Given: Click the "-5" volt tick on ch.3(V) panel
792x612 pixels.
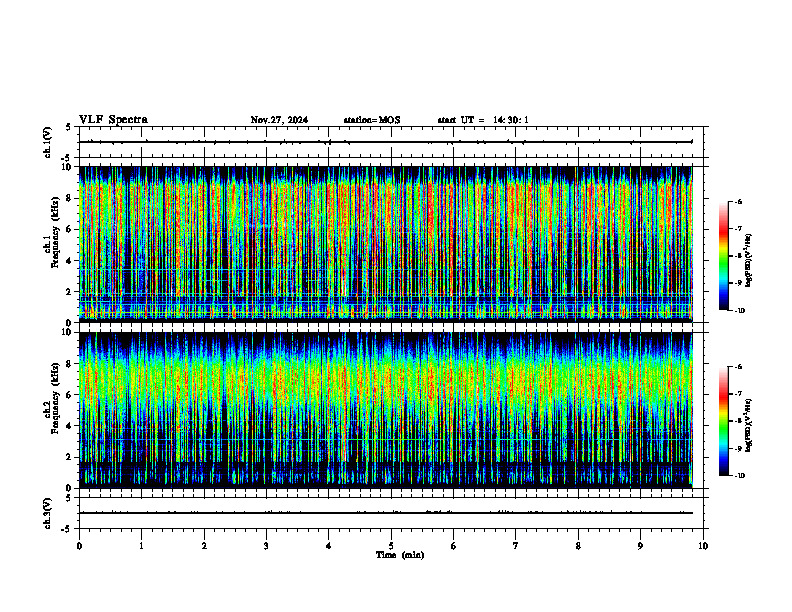Looking at the screenshot, I should (67, 529).
